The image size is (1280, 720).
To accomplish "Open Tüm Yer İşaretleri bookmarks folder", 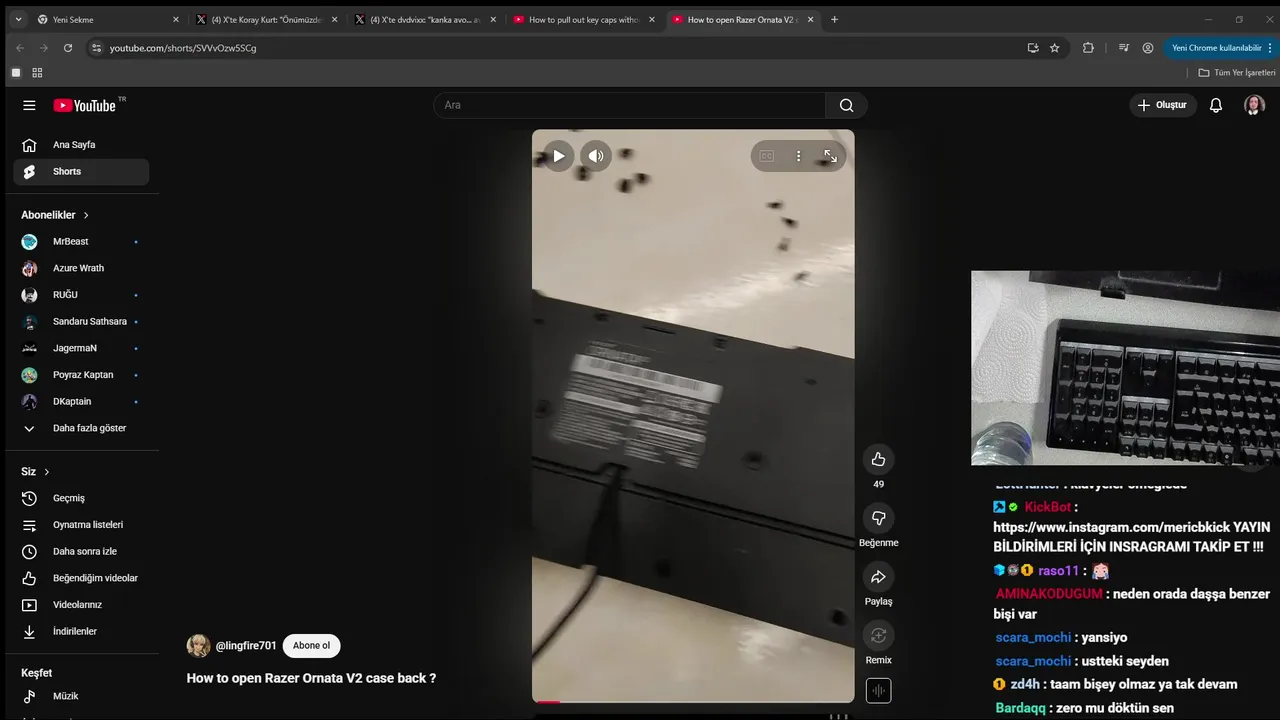I will (x=1237, y=72).
